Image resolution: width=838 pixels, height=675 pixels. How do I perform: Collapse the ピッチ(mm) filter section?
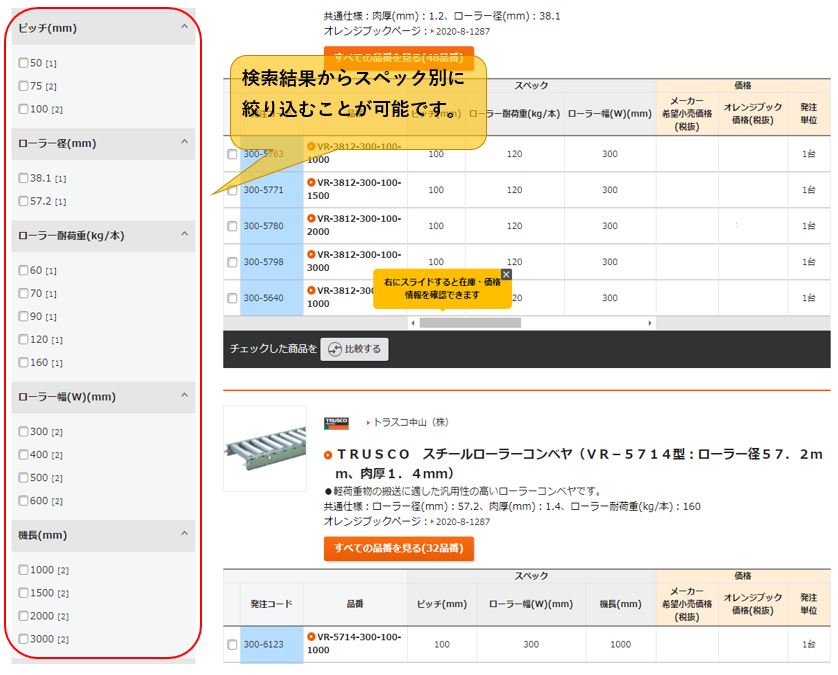click(x=184, y=27)
